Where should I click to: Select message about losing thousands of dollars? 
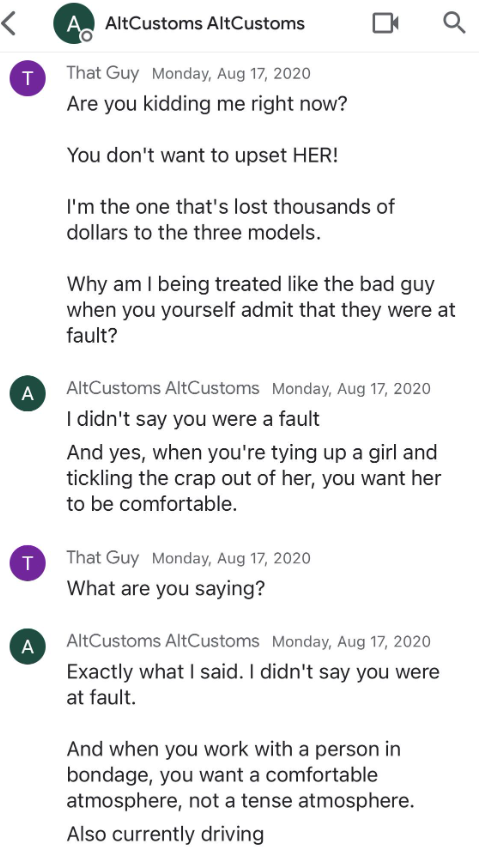tap(231, 219)
